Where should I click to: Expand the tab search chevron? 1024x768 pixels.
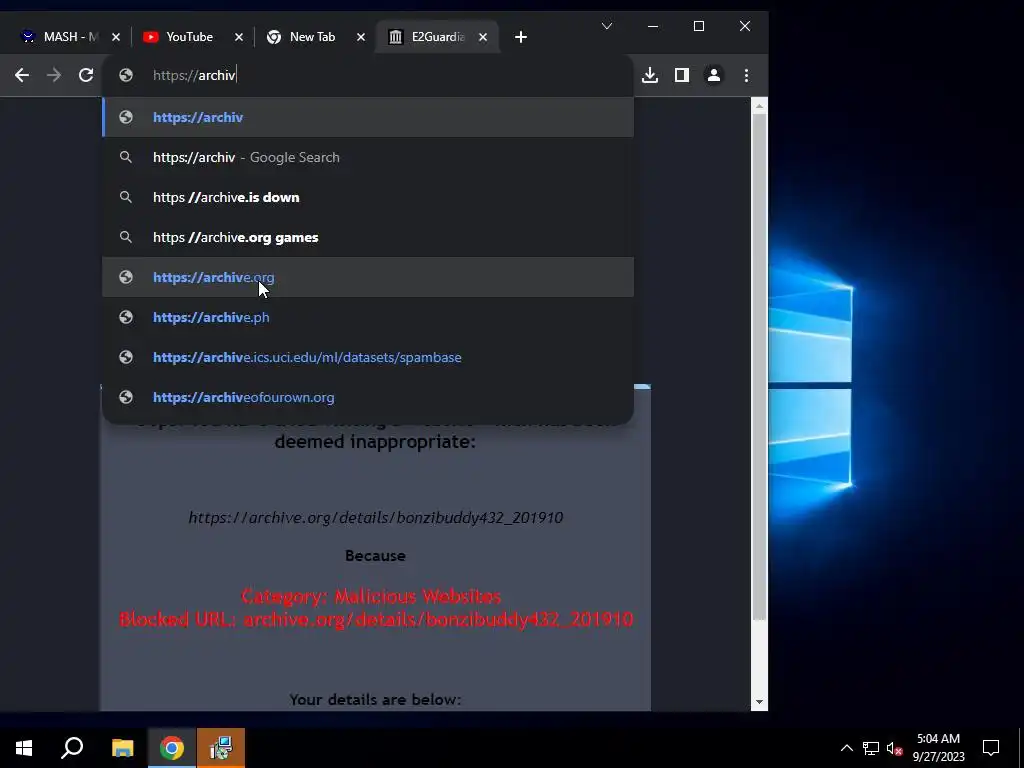tap(607, 26)
